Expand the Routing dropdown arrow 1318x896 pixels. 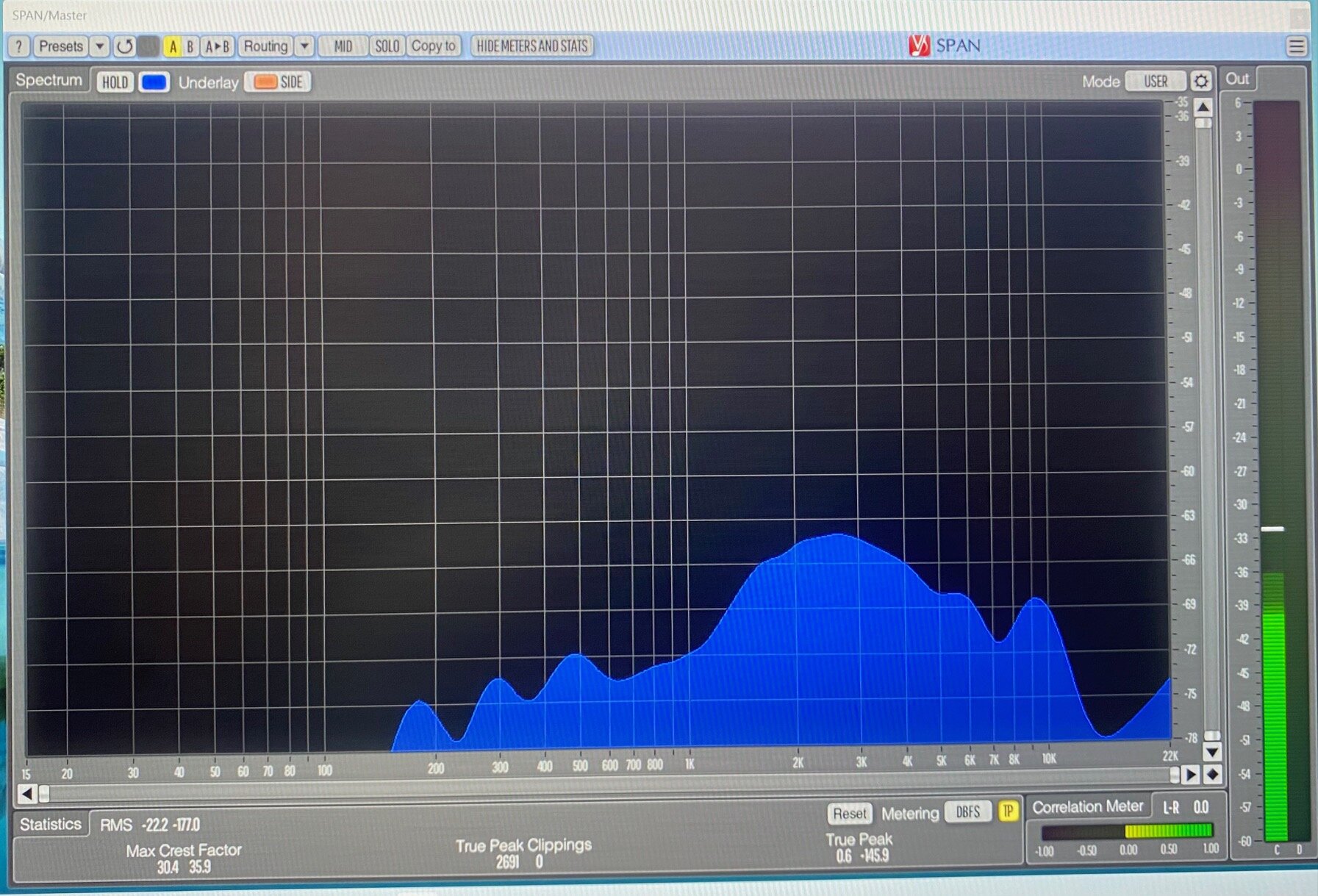pyautogui.click(x=304, y=46)
